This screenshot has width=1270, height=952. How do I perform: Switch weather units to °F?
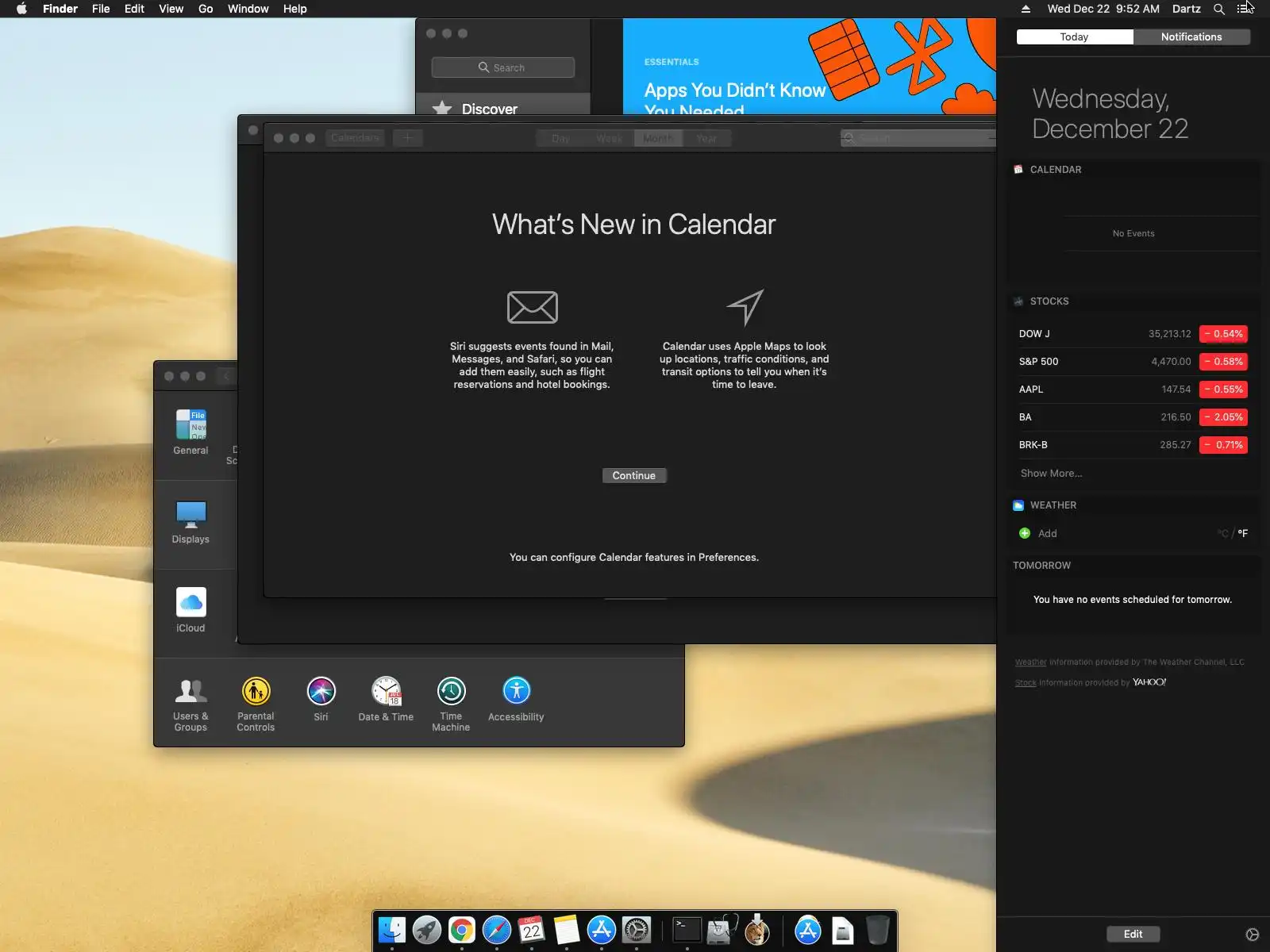click(1242, 534)
